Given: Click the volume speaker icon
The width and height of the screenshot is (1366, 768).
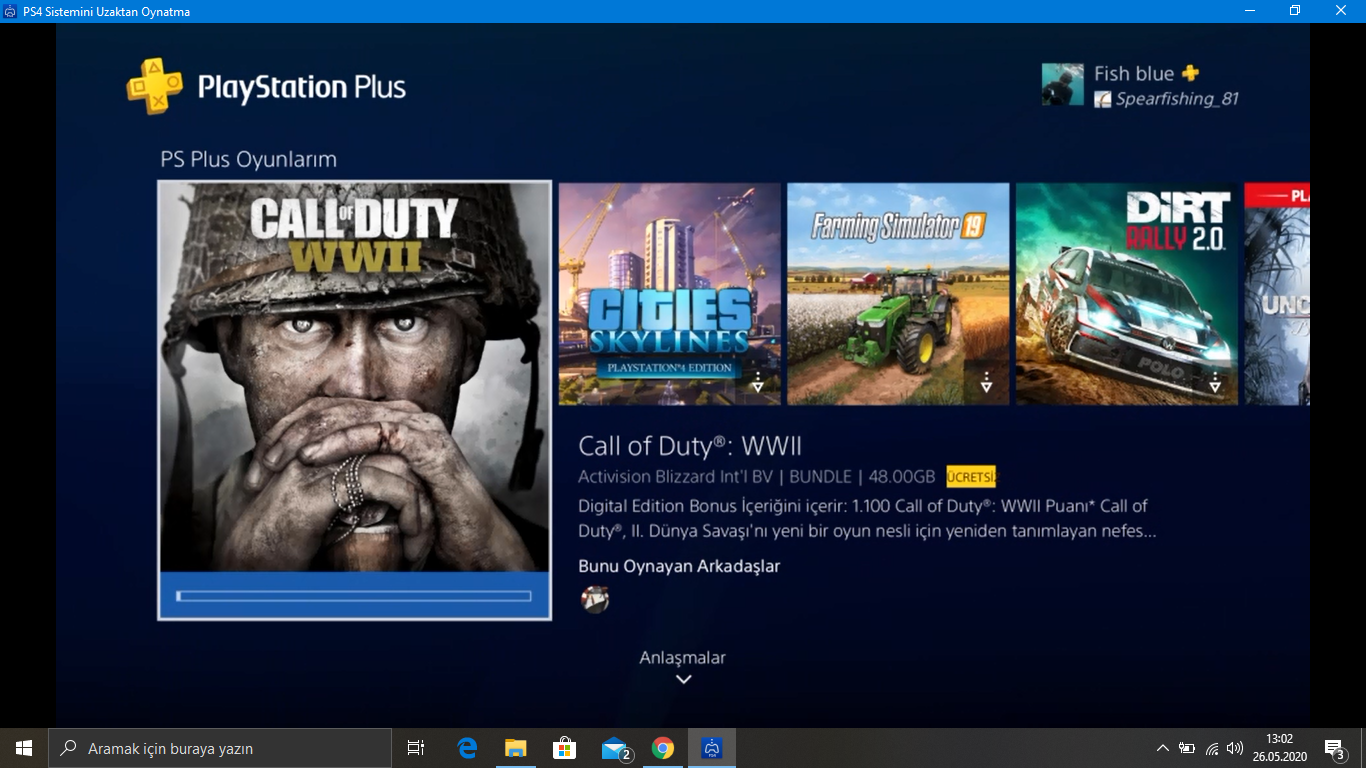Looking at the screenshot, I should tap(1235, 748).
